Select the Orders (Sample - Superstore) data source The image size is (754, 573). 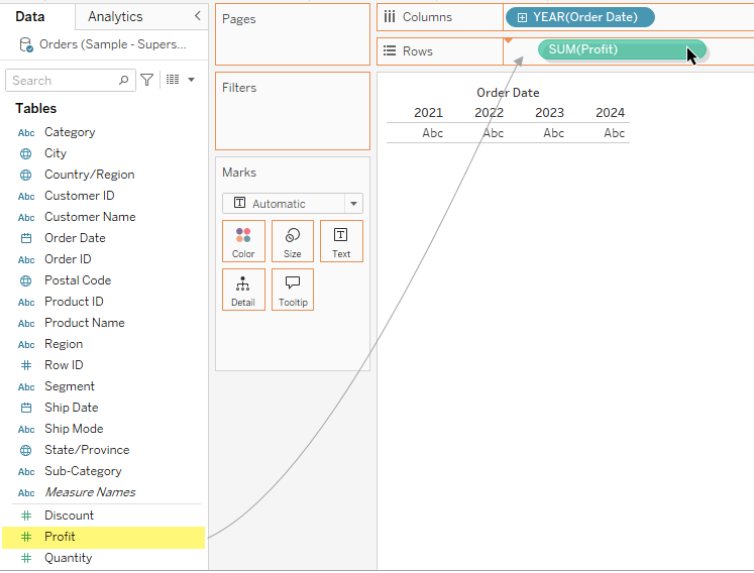(x=113, y=44)
